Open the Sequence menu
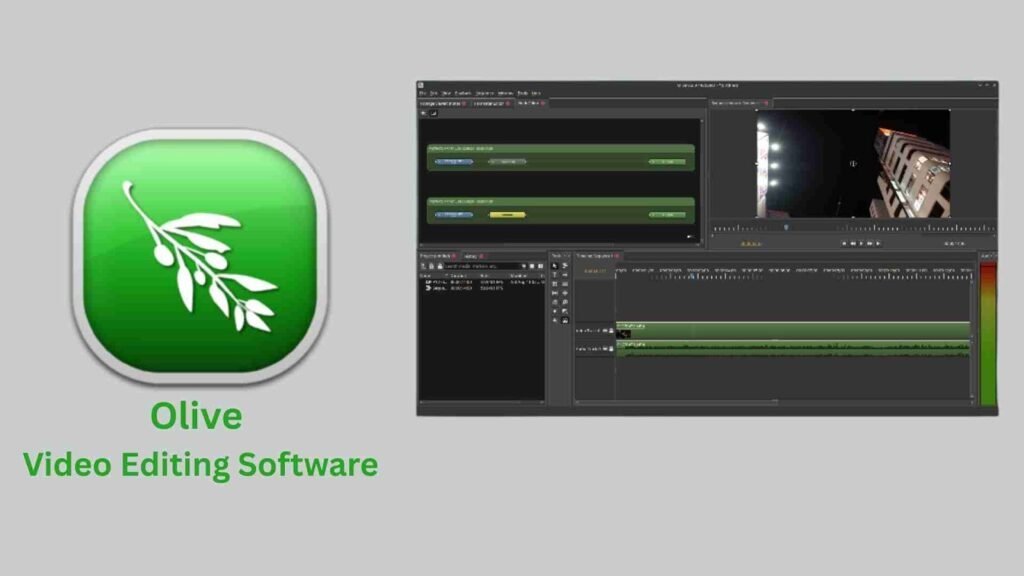The height and width of the screenshot is (576, 1024). [x=485, y=93]
